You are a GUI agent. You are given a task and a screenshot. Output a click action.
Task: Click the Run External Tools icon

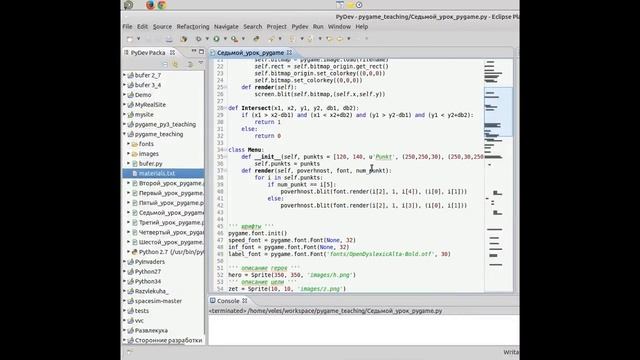click(234, 39)
